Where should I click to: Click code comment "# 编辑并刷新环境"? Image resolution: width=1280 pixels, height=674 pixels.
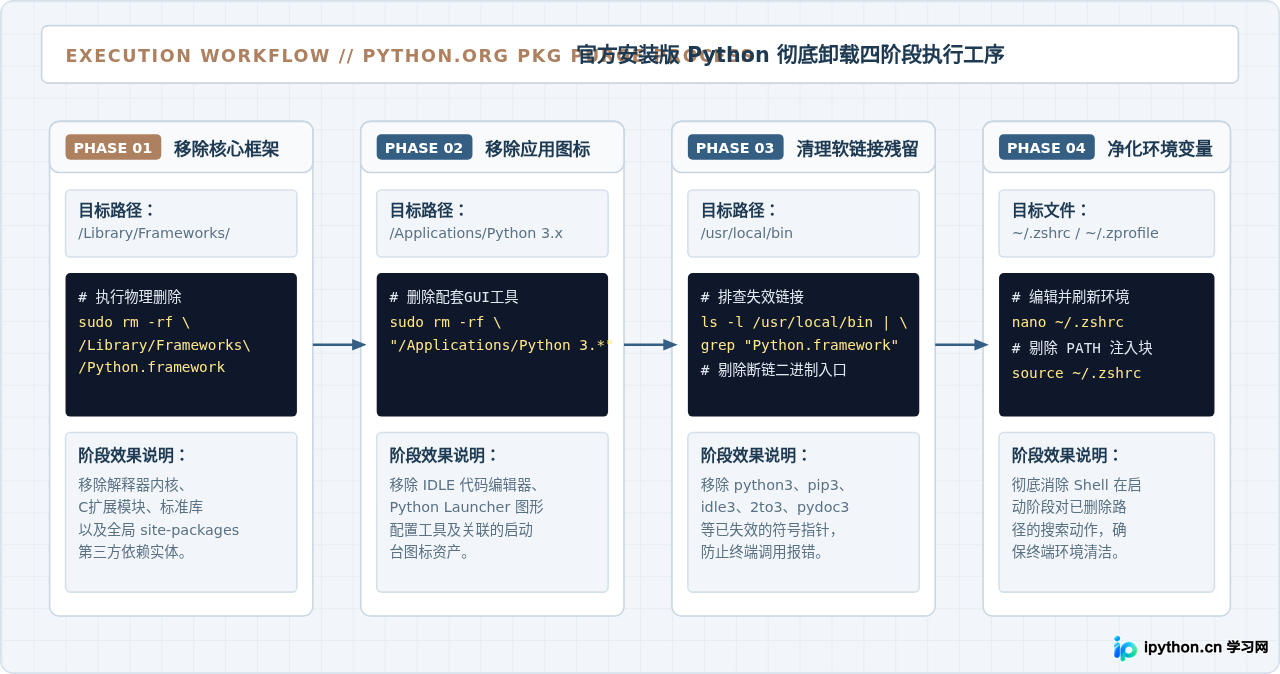tap(1070, 297)
